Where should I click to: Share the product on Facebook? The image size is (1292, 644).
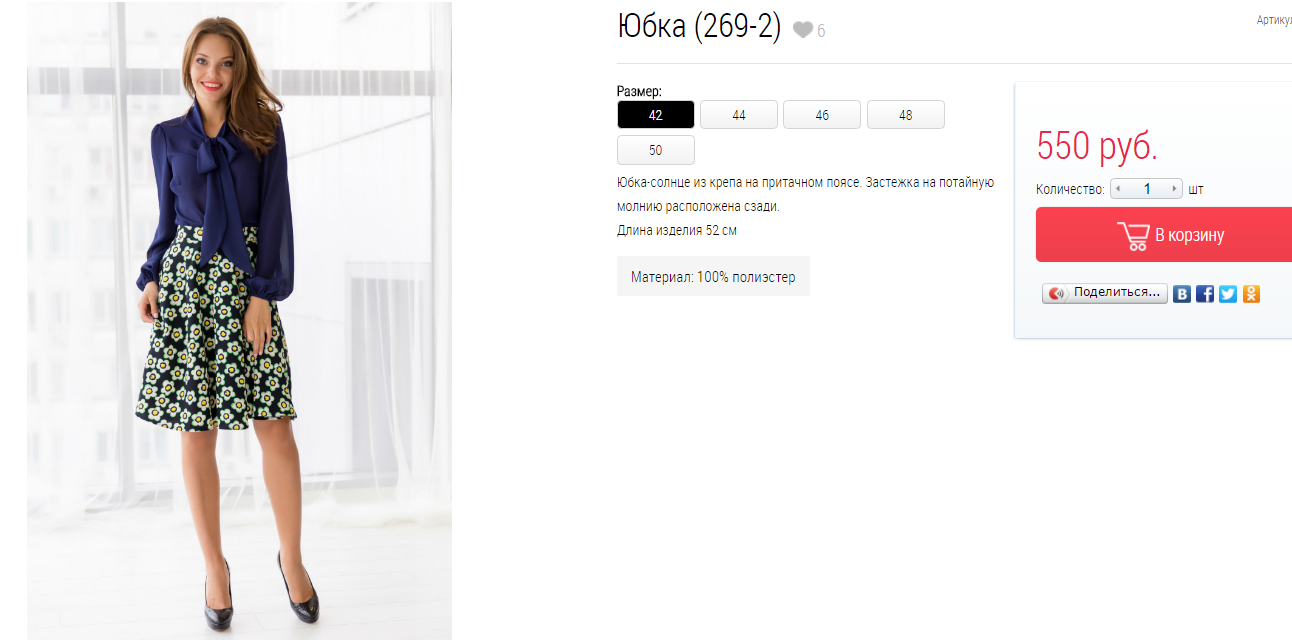point(1205,294)
